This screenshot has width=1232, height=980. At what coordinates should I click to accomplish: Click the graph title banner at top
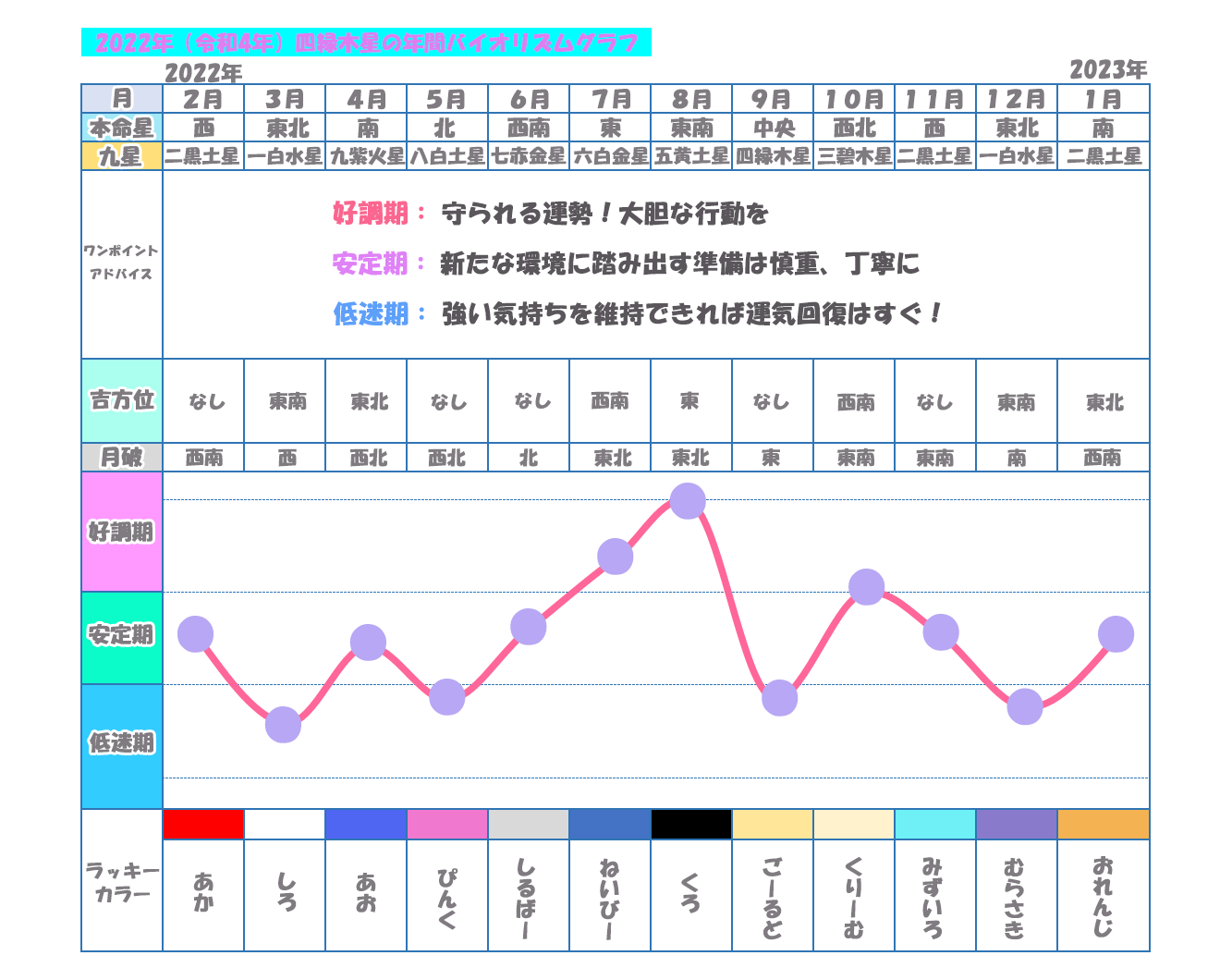tap(366, 43)
